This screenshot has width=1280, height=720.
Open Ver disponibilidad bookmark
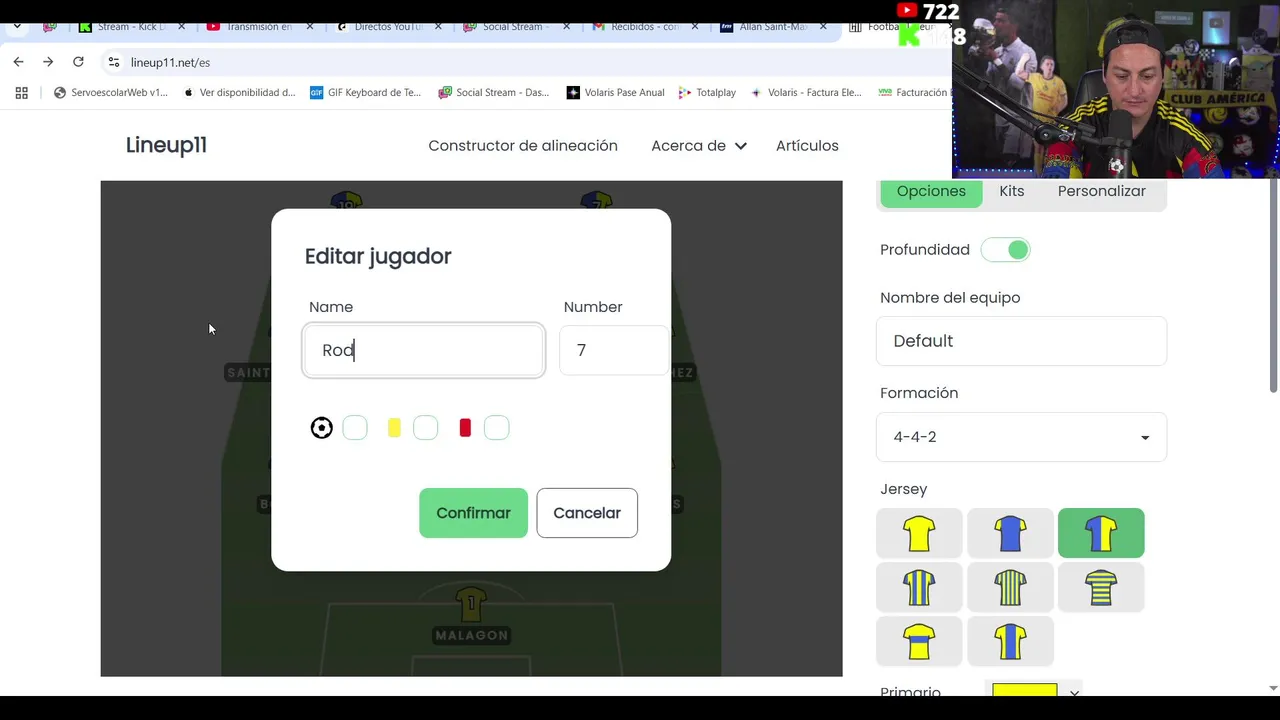239,92
